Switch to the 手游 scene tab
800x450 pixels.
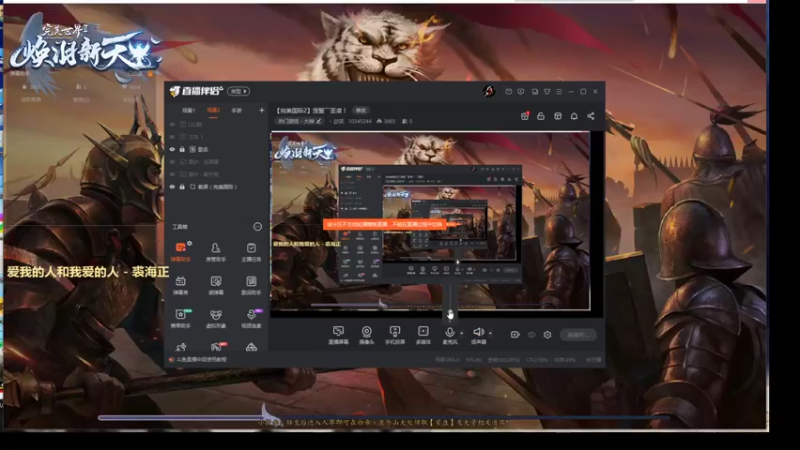pos(236,110)
